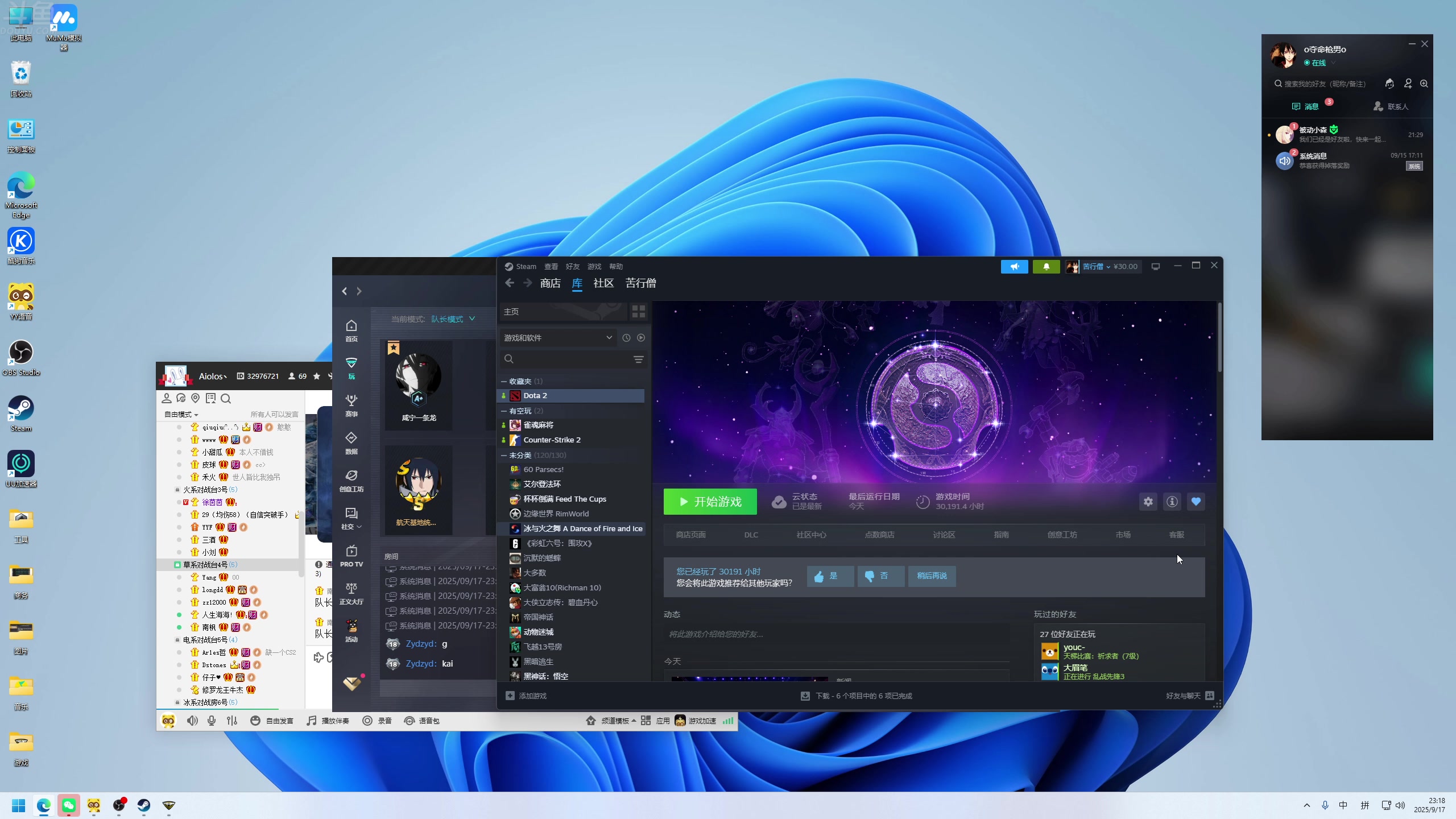Switch to Contacts tab in chat panel
The height and width of the screenshot is (819, 1456).
(1391, 106)
